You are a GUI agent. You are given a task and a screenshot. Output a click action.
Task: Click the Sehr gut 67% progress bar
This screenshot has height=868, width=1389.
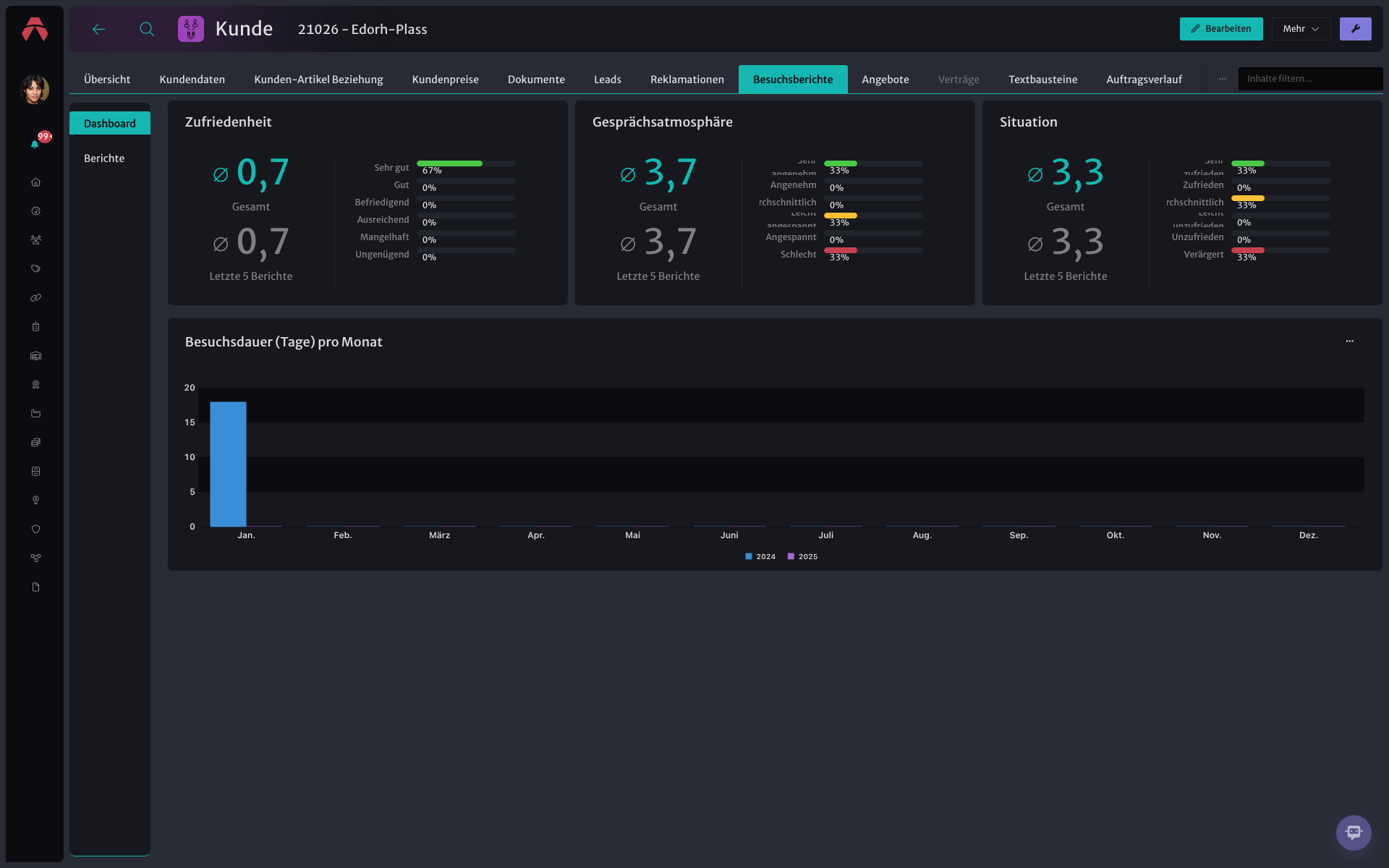coord(466,163)
